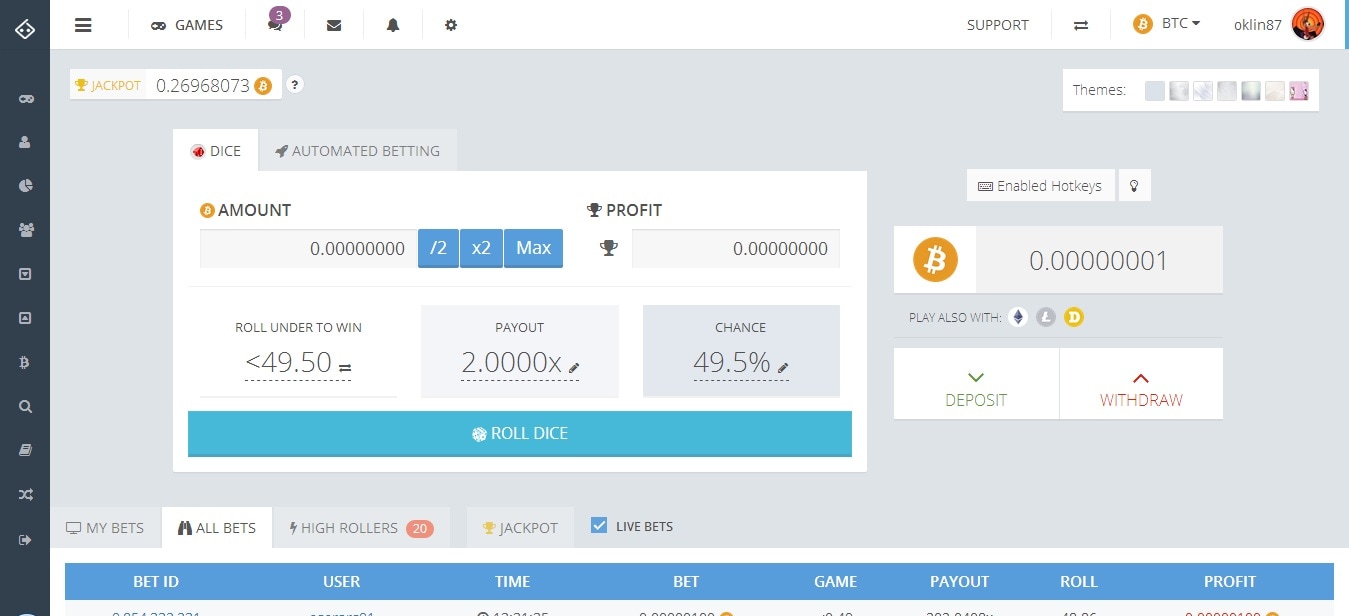
Task: Switch to MY BETS tab
Action: [x=105, y=528]
